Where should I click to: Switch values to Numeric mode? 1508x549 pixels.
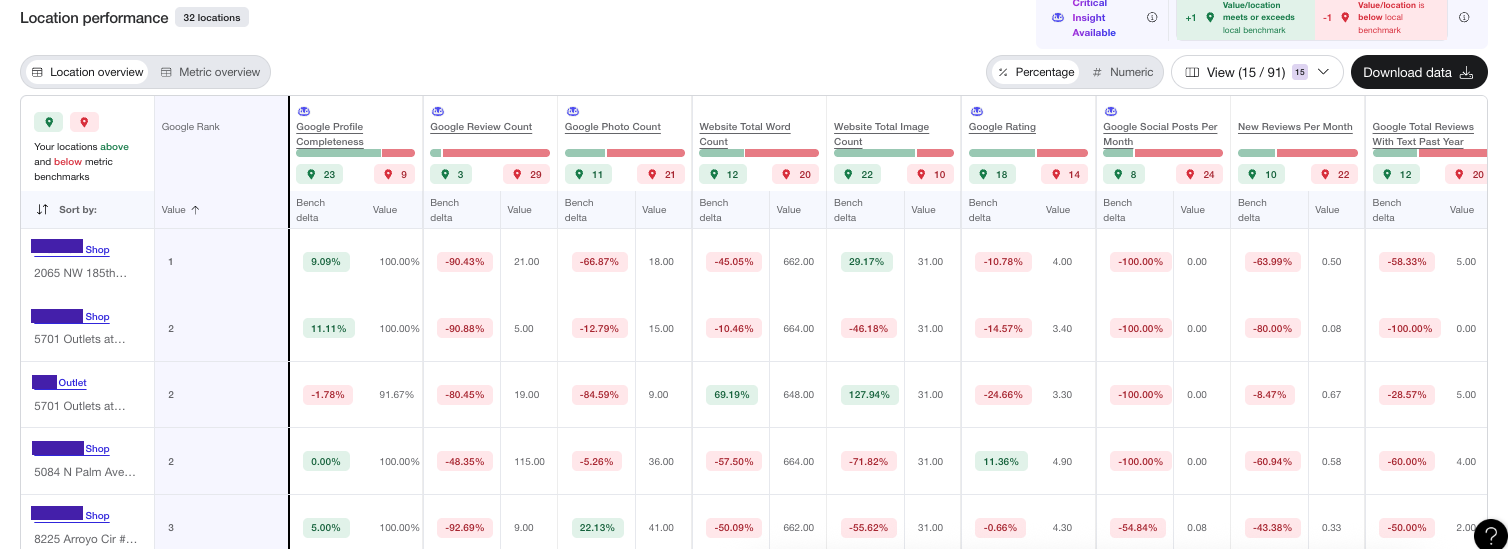[x=1123, y=72]
